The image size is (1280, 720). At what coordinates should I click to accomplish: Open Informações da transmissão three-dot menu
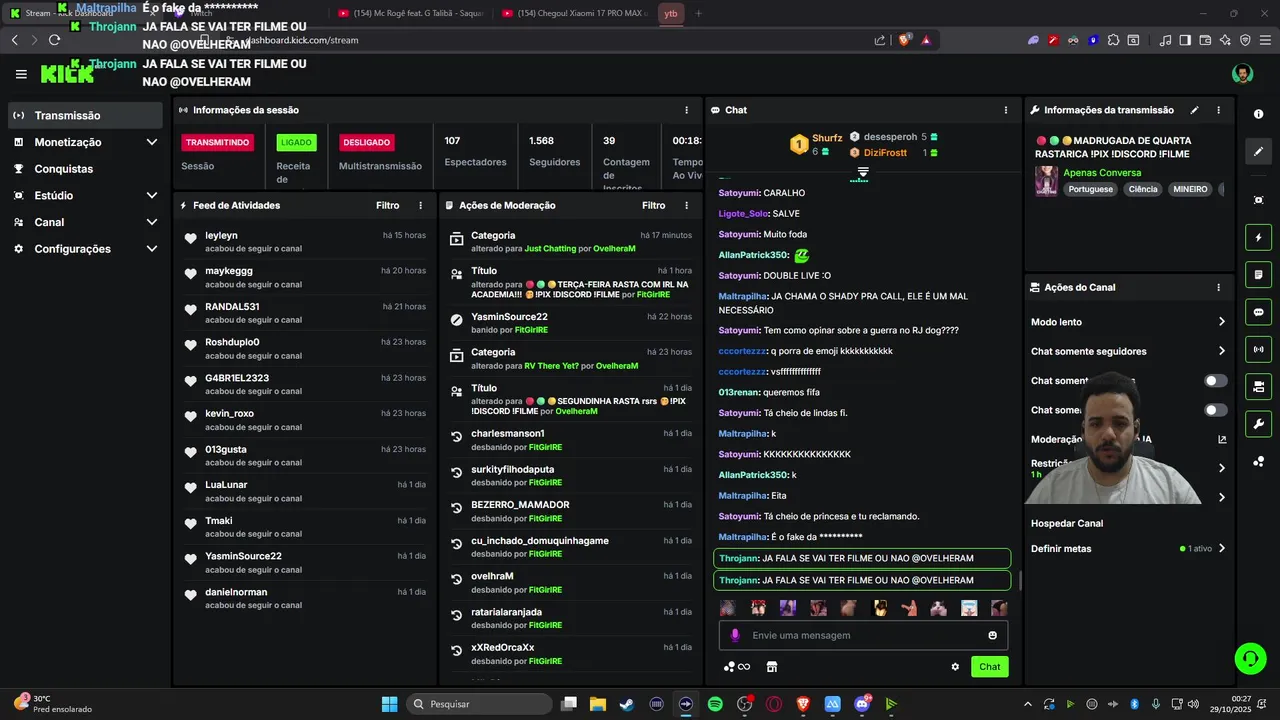point(1218,110)
